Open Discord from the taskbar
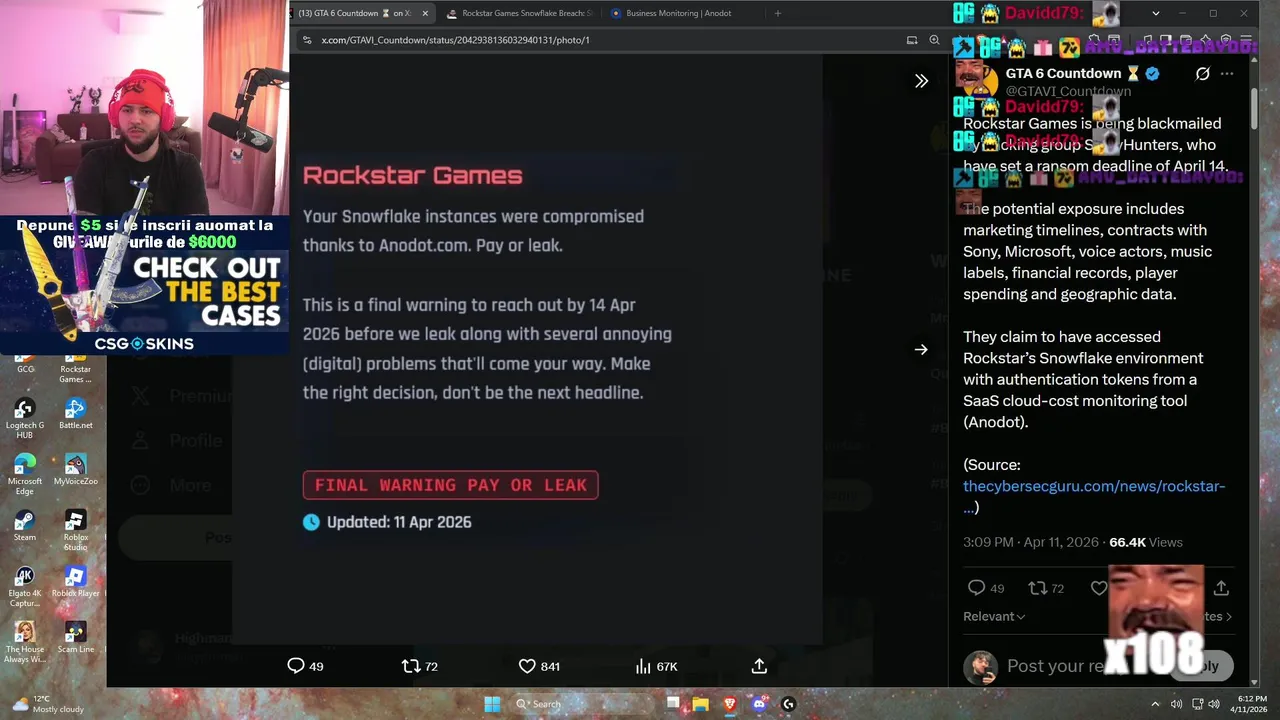 [759, 704]
